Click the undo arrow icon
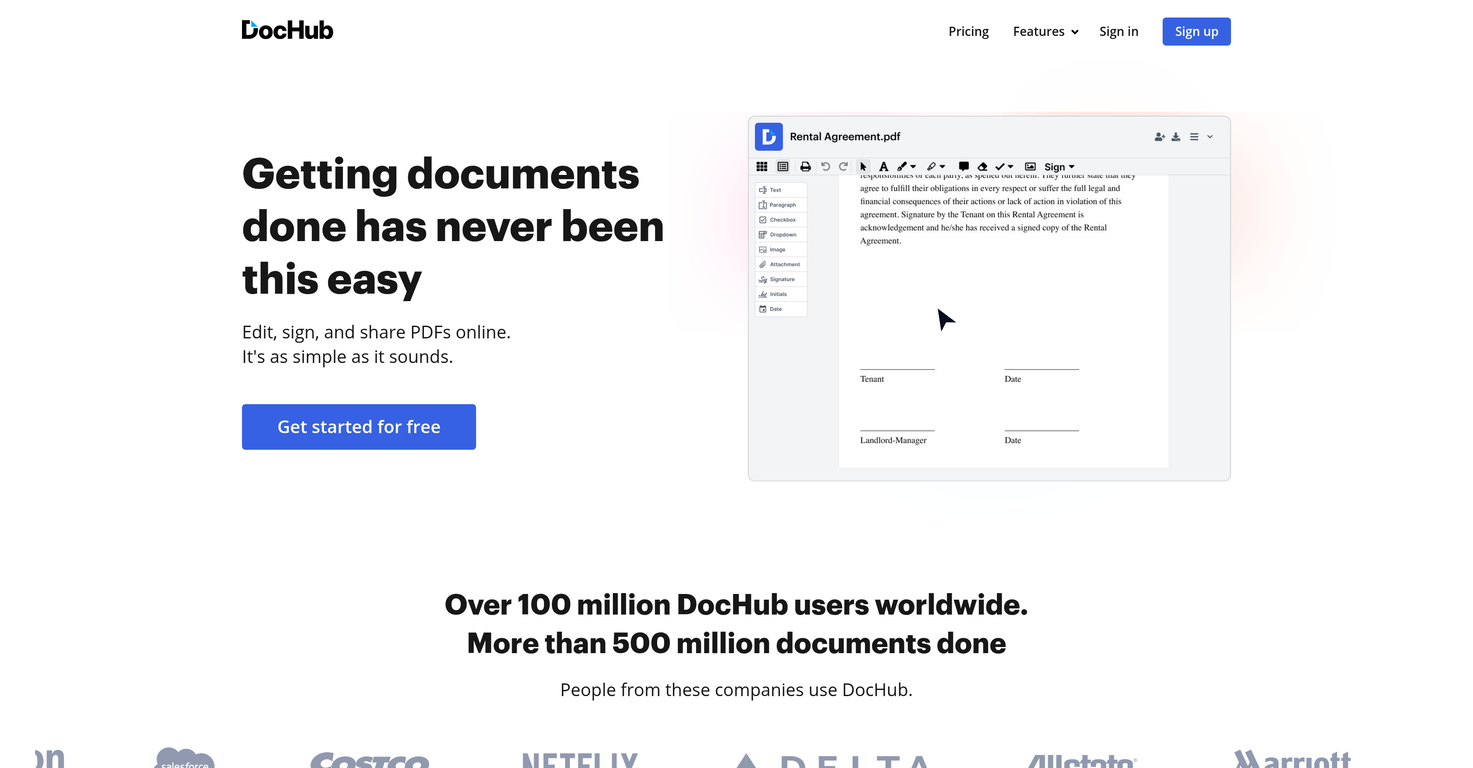The height and width of the screenshot is (768, 1473). click(x=825, y=167)
